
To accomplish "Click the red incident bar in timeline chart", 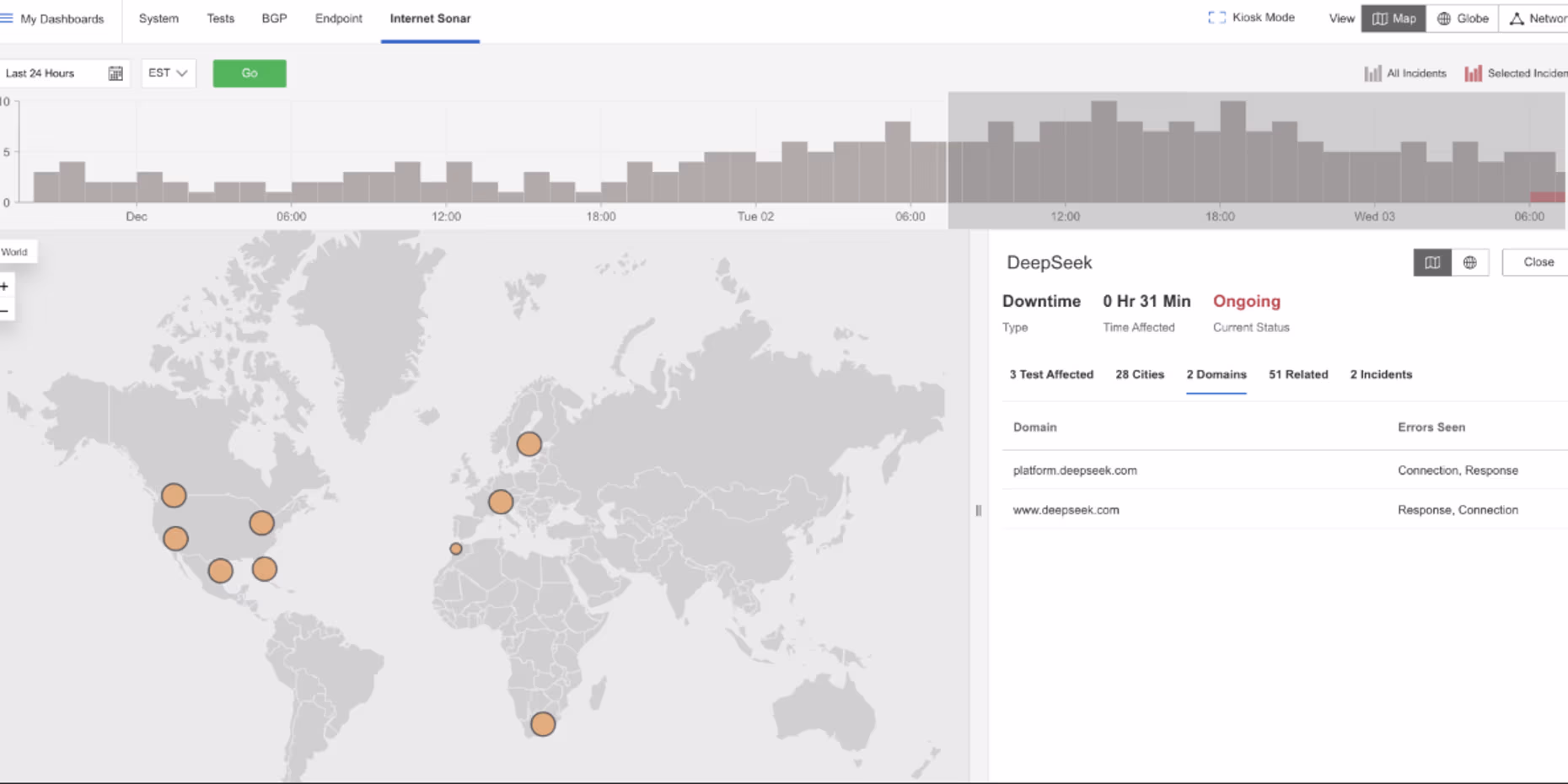I will tap(1548, 197).
